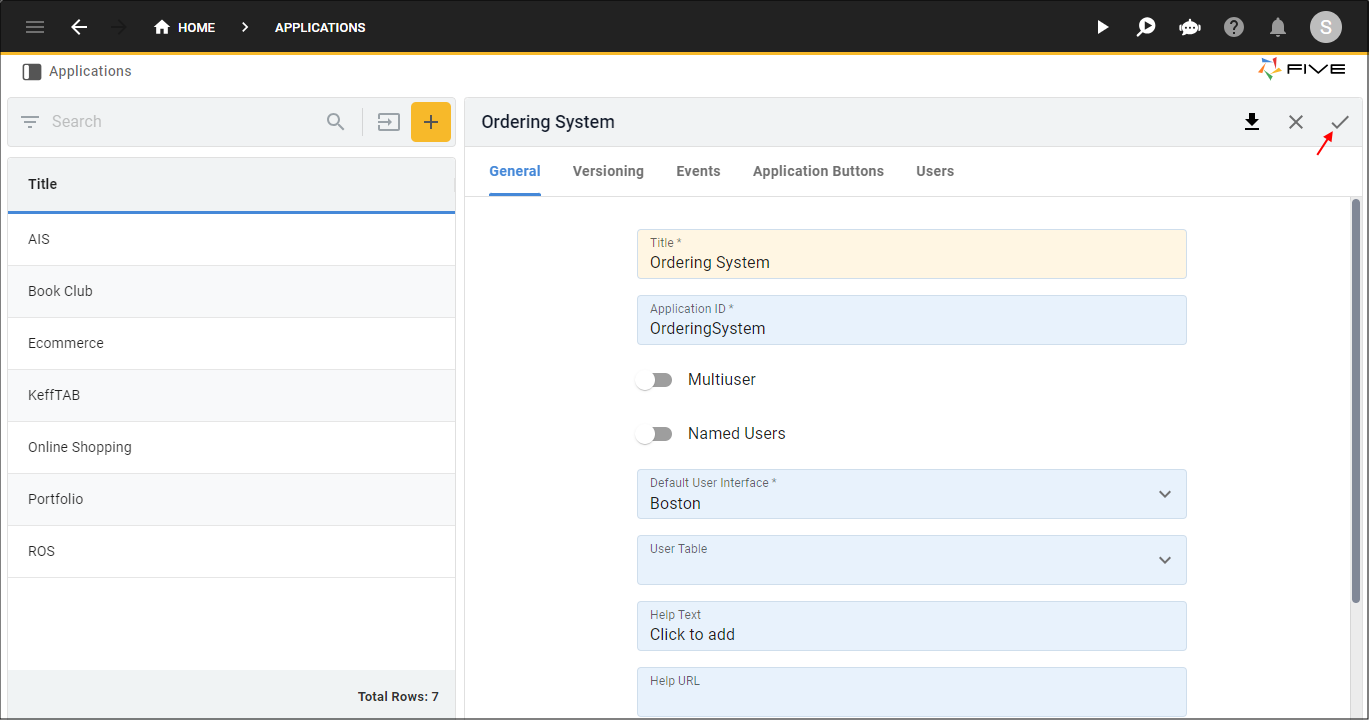Open notifications bell

point(1278,27)
